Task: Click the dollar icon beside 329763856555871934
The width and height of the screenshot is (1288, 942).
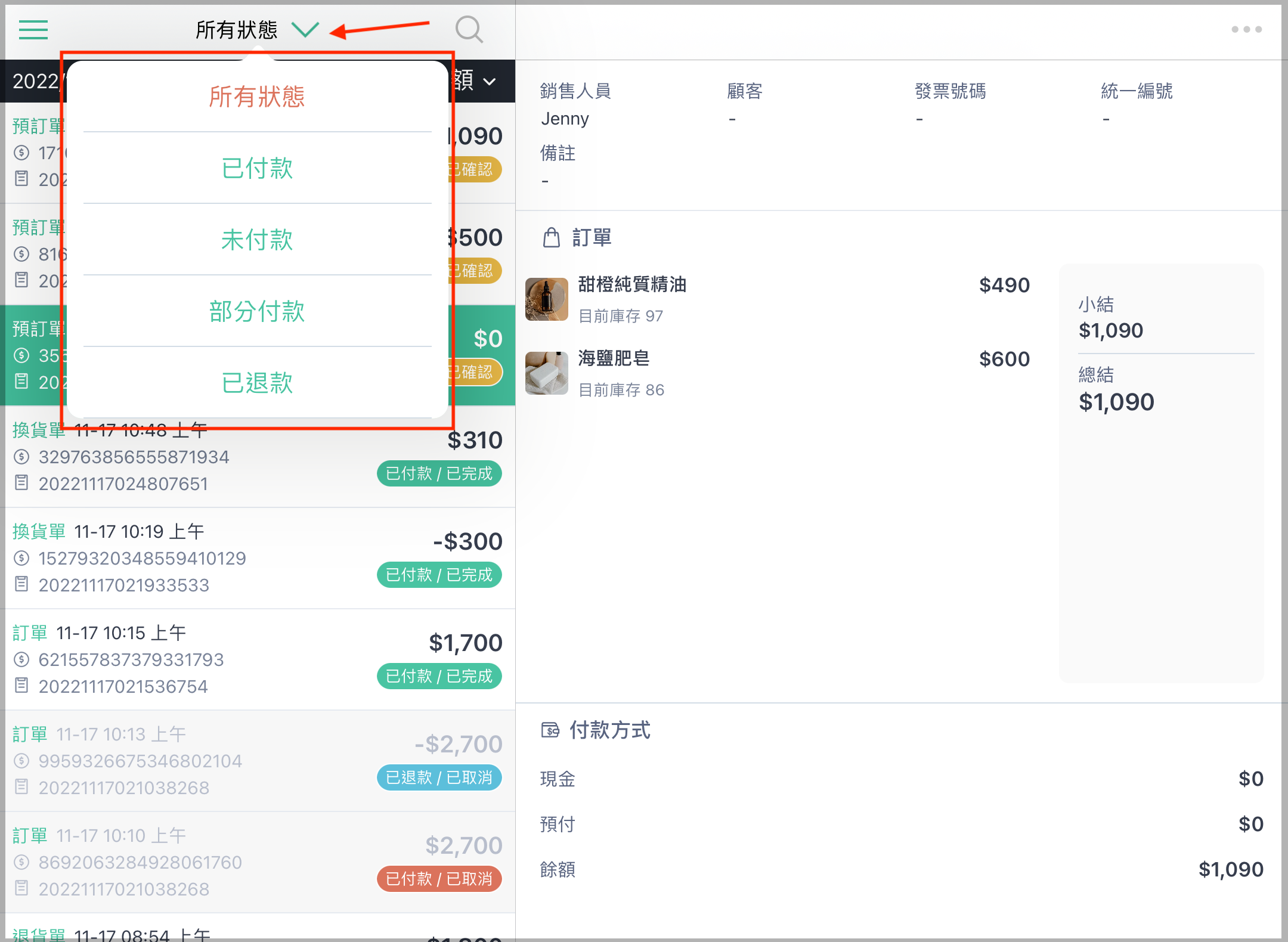Action: 21,457
